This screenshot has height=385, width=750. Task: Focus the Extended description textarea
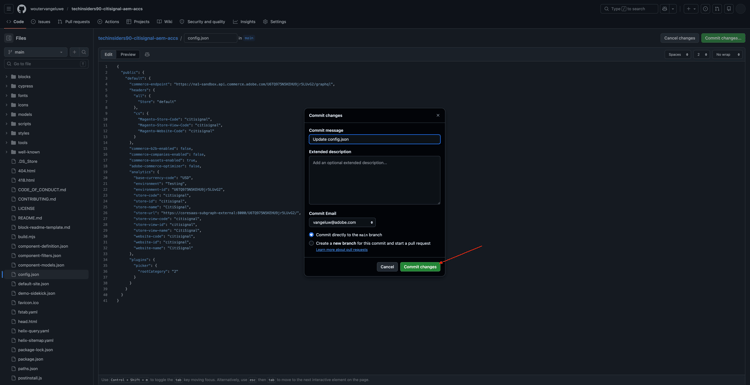pyautogui.click(x=375, y=180)
